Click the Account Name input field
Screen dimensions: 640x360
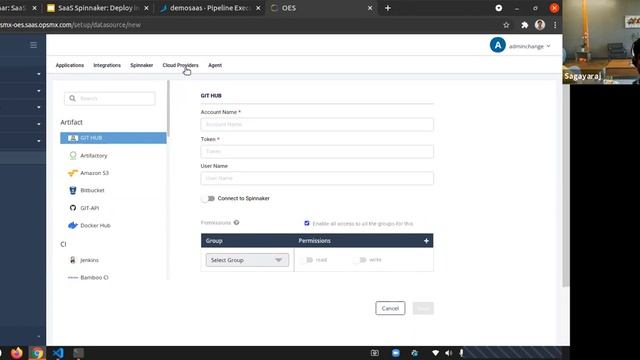[317, 124]
